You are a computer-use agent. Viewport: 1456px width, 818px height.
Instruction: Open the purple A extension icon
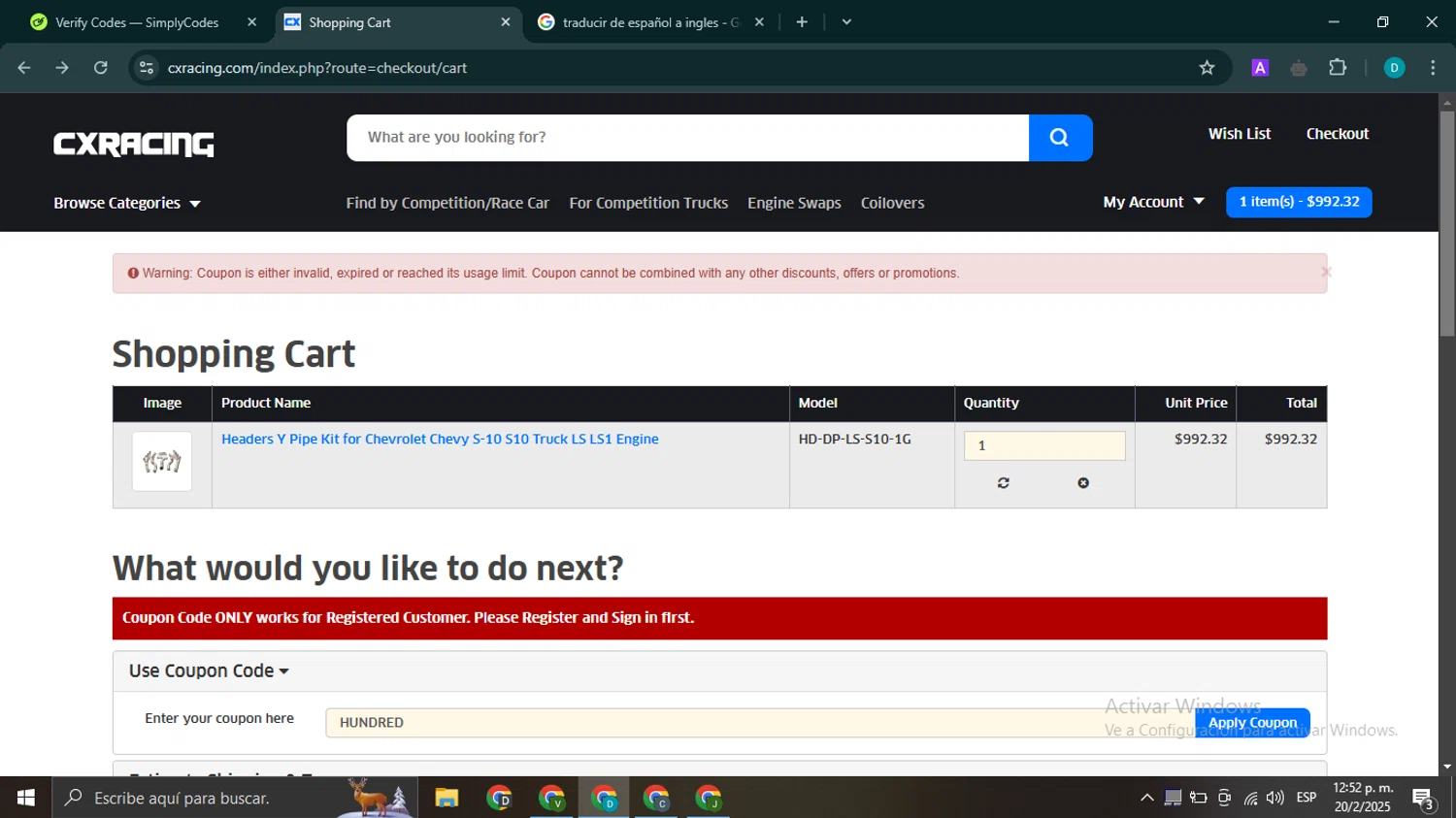[1260, 68]
